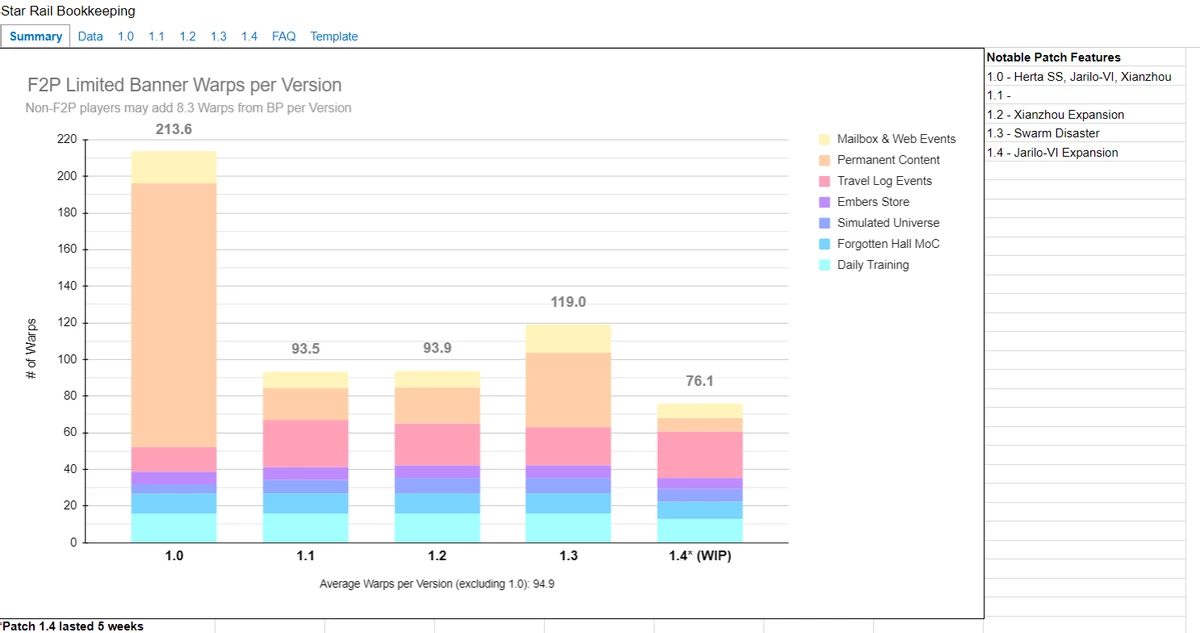Open the 1.1 sheet tab
Viewport: 1200px width, 633px height.
coord(157,36)
